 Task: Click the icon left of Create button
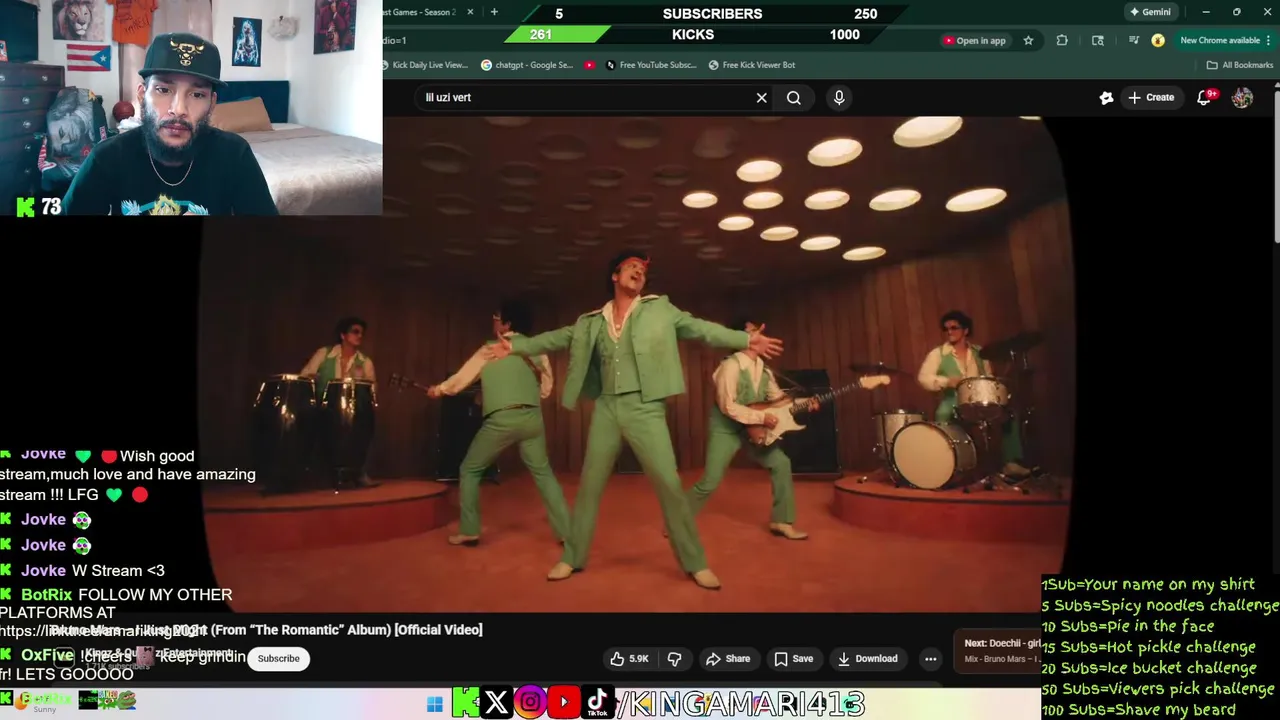(1106, 98)
